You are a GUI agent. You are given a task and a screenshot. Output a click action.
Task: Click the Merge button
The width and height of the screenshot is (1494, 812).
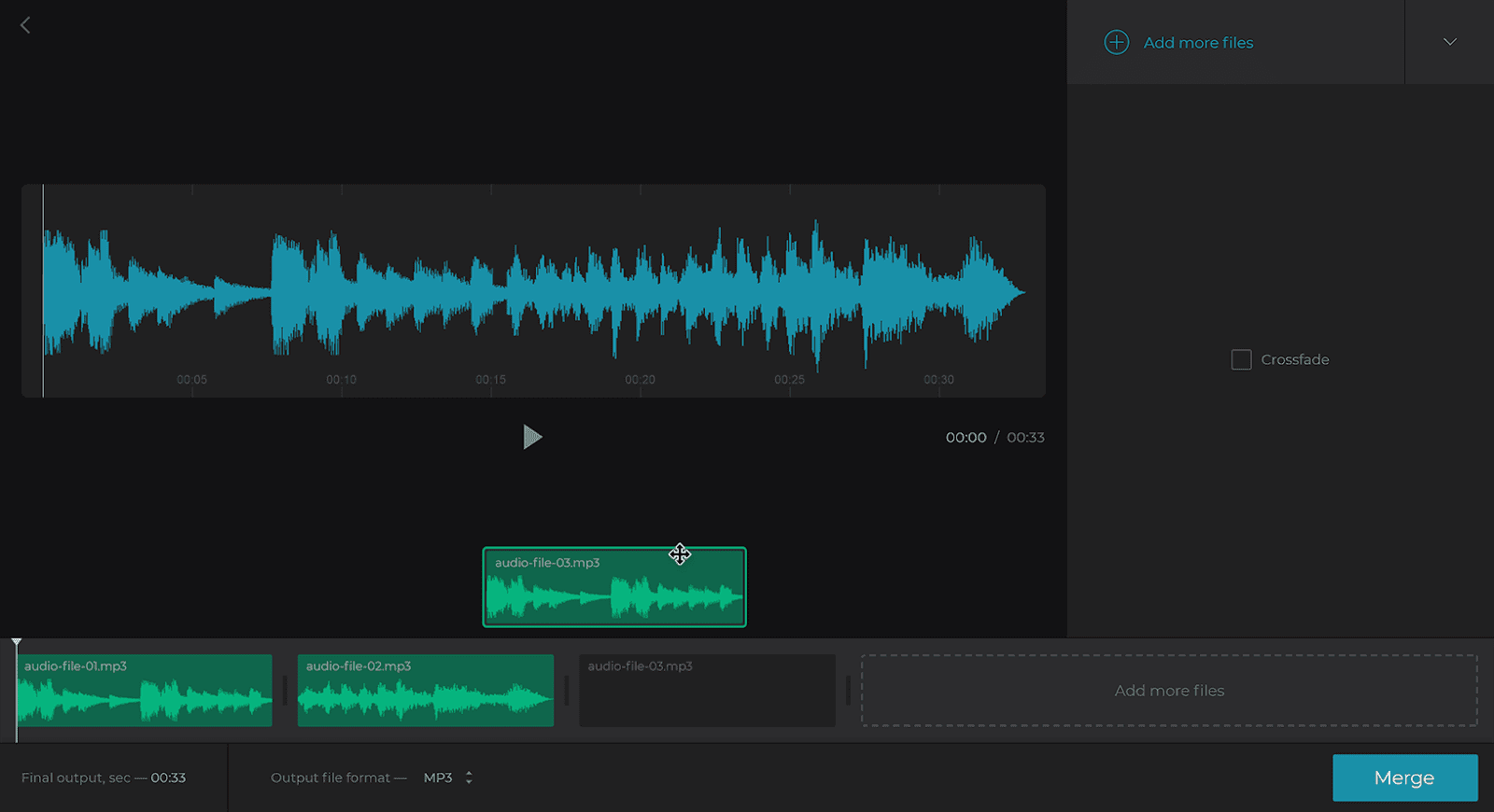coord(1404,777)
